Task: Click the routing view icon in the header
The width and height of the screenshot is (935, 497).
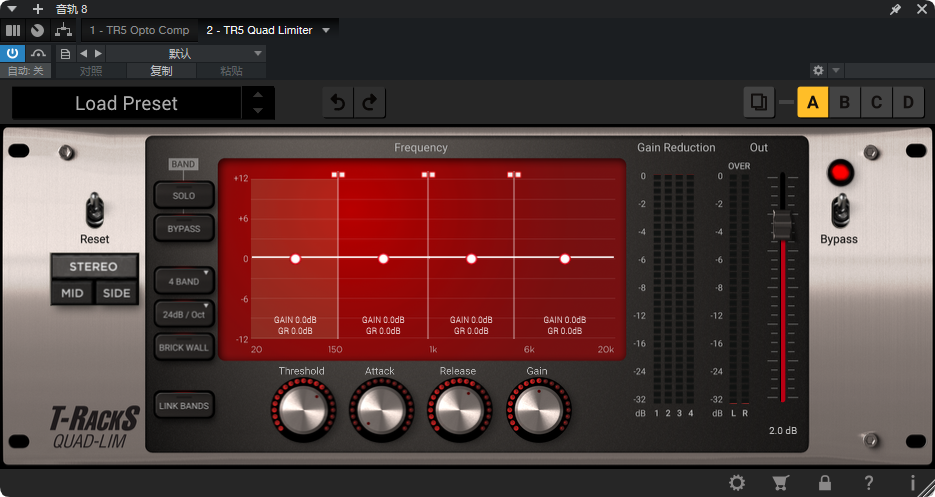Action: pos(63,30)
